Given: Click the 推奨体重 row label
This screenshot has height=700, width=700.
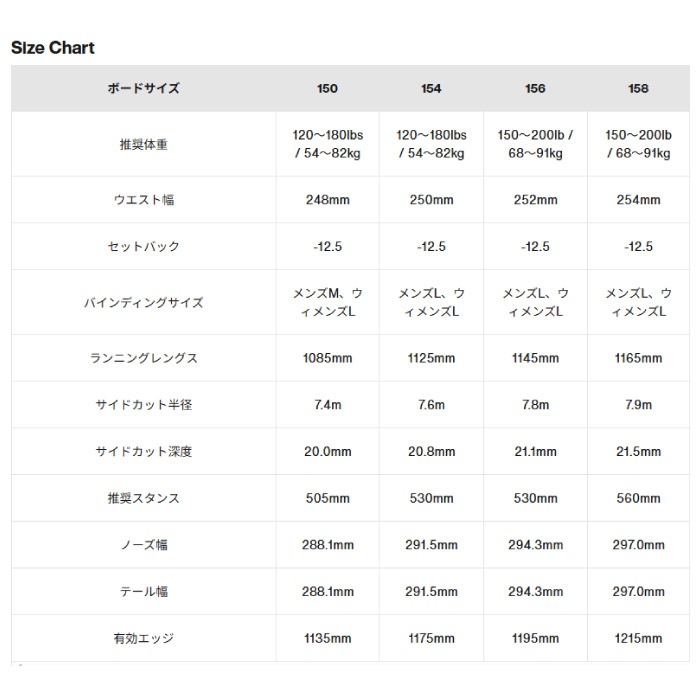Looking at the screenshot, I should pyautogui.click(x=143, y=144).
